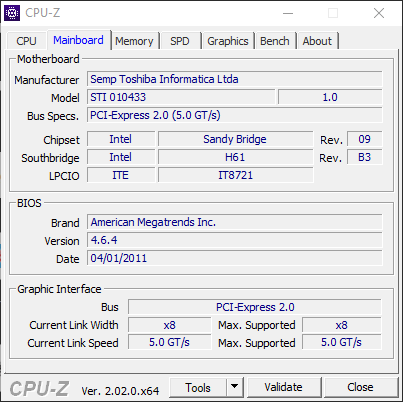Click the Current Link Width x8 field

click(x=170, y=325)
